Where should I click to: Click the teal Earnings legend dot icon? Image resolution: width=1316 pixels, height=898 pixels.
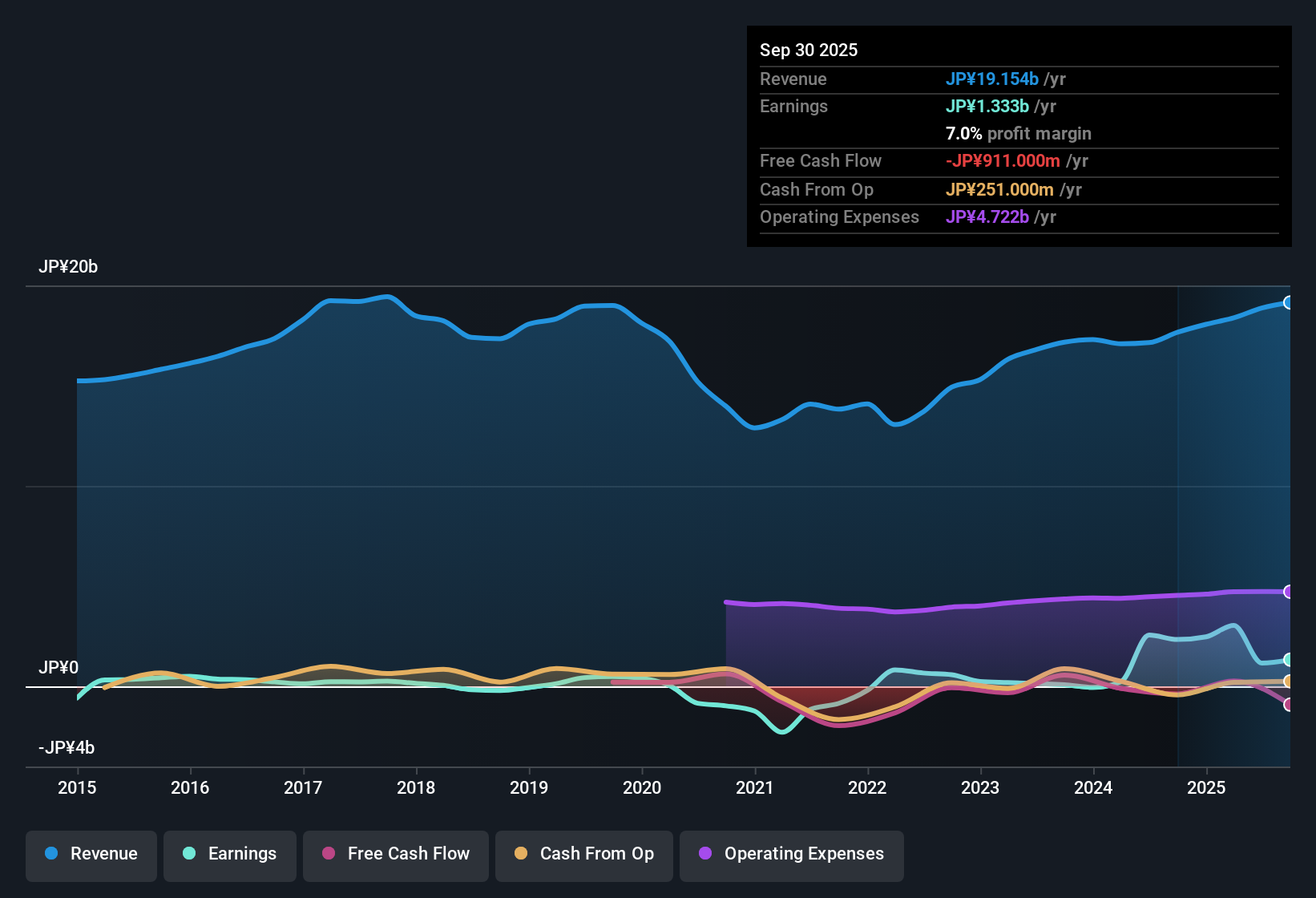point(190,855)
